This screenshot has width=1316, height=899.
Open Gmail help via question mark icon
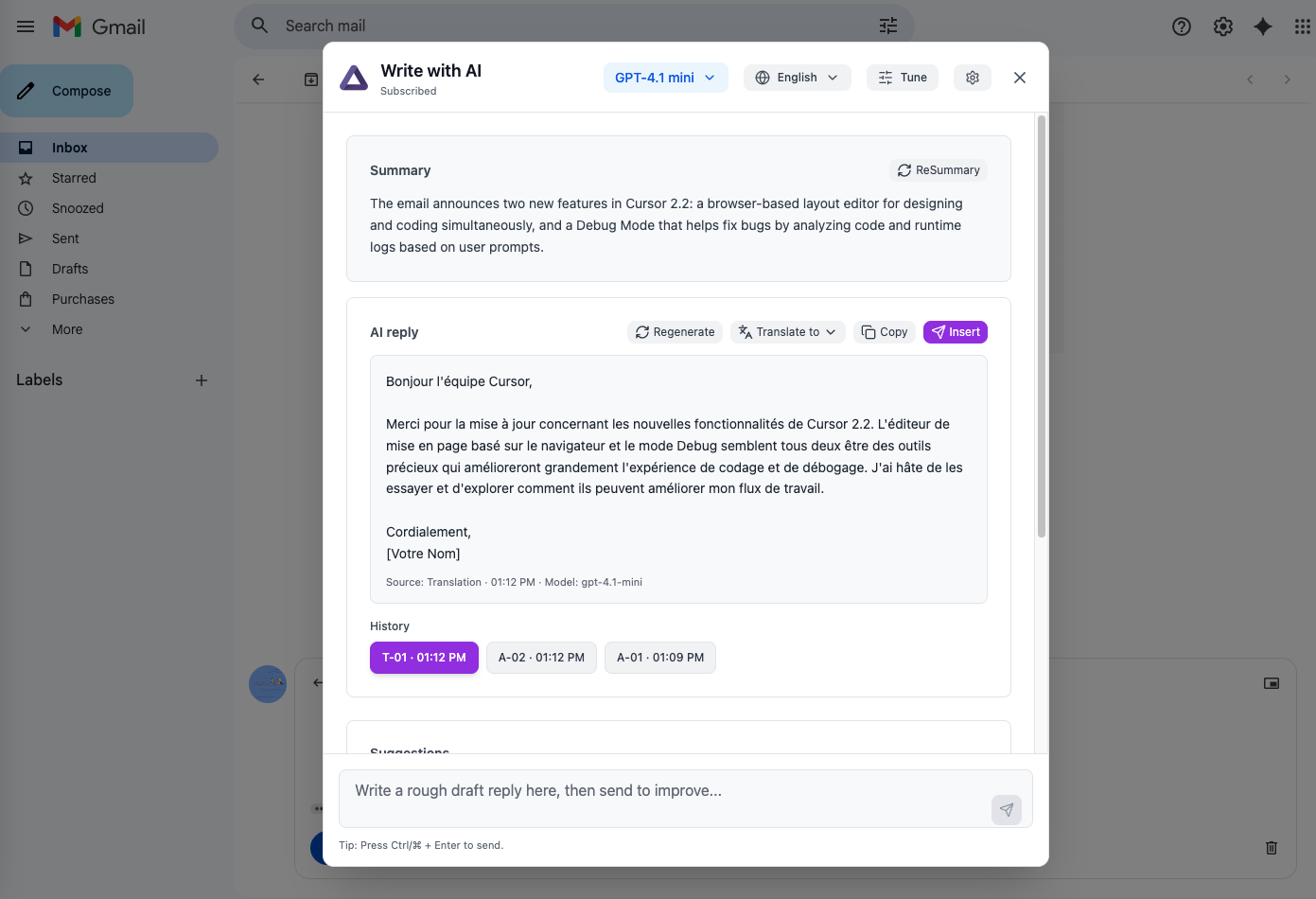click(1182, 26)
